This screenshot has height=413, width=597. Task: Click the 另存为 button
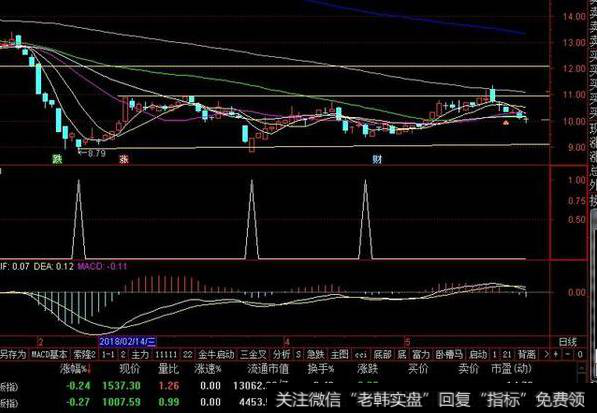13,354
